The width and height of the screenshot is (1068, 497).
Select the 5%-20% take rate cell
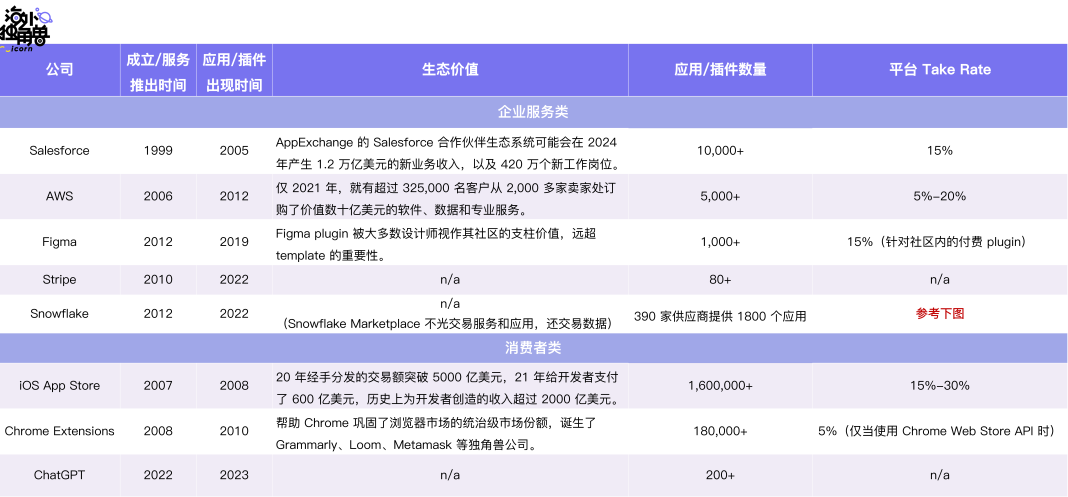click(939, 196)
